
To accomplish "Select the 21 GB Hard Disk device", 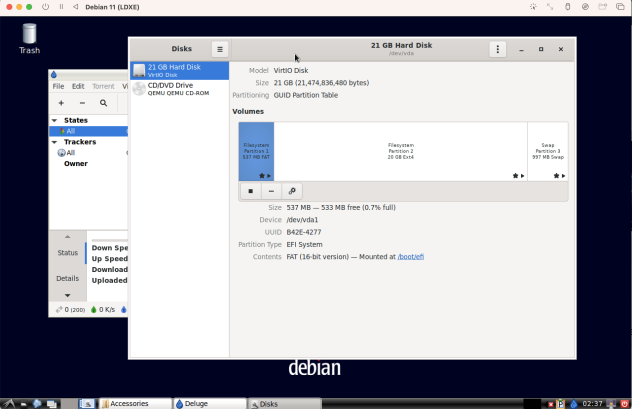I will coord(180,70).
